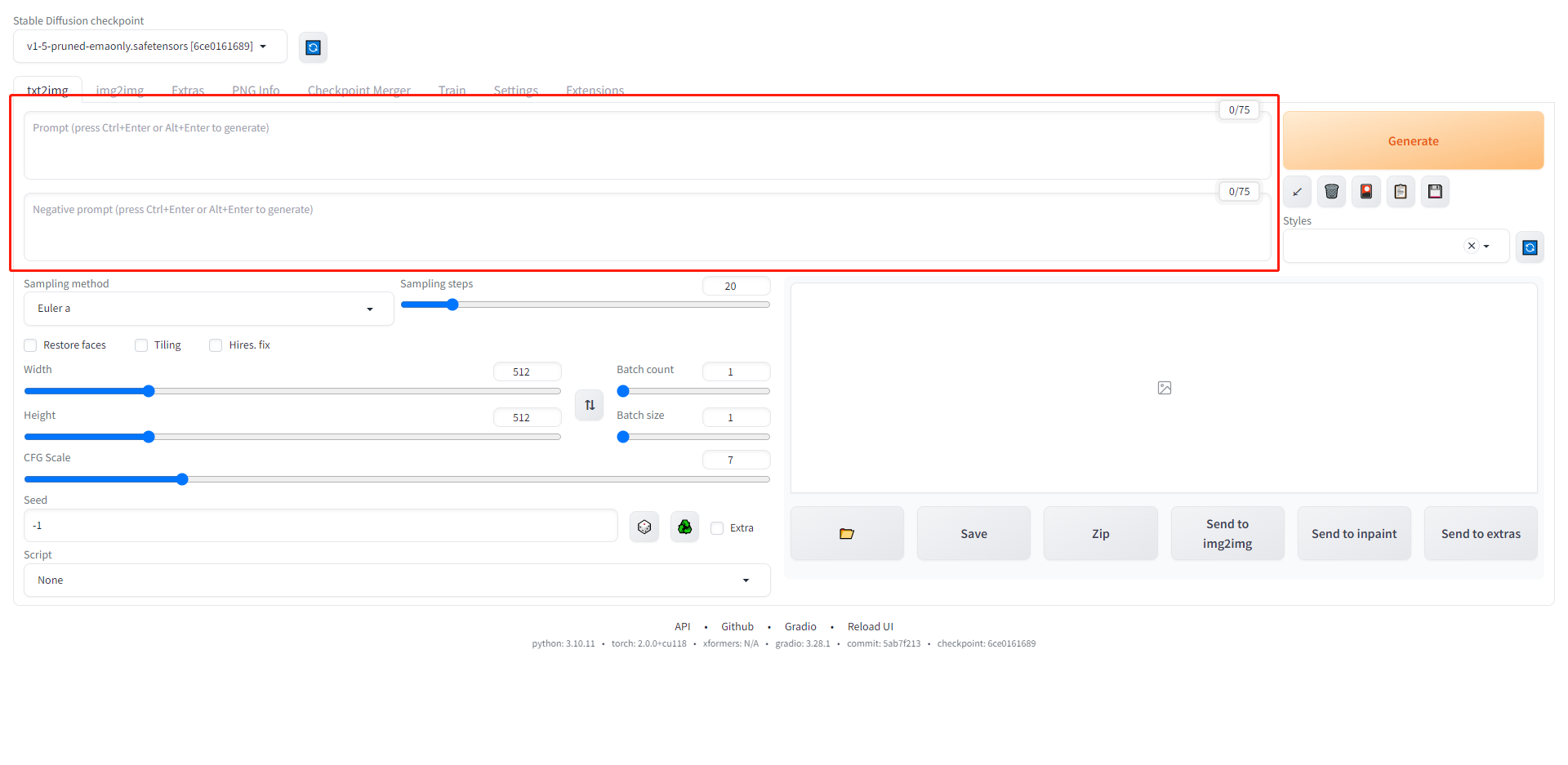Open the output folder icon button

click(847, 534)
